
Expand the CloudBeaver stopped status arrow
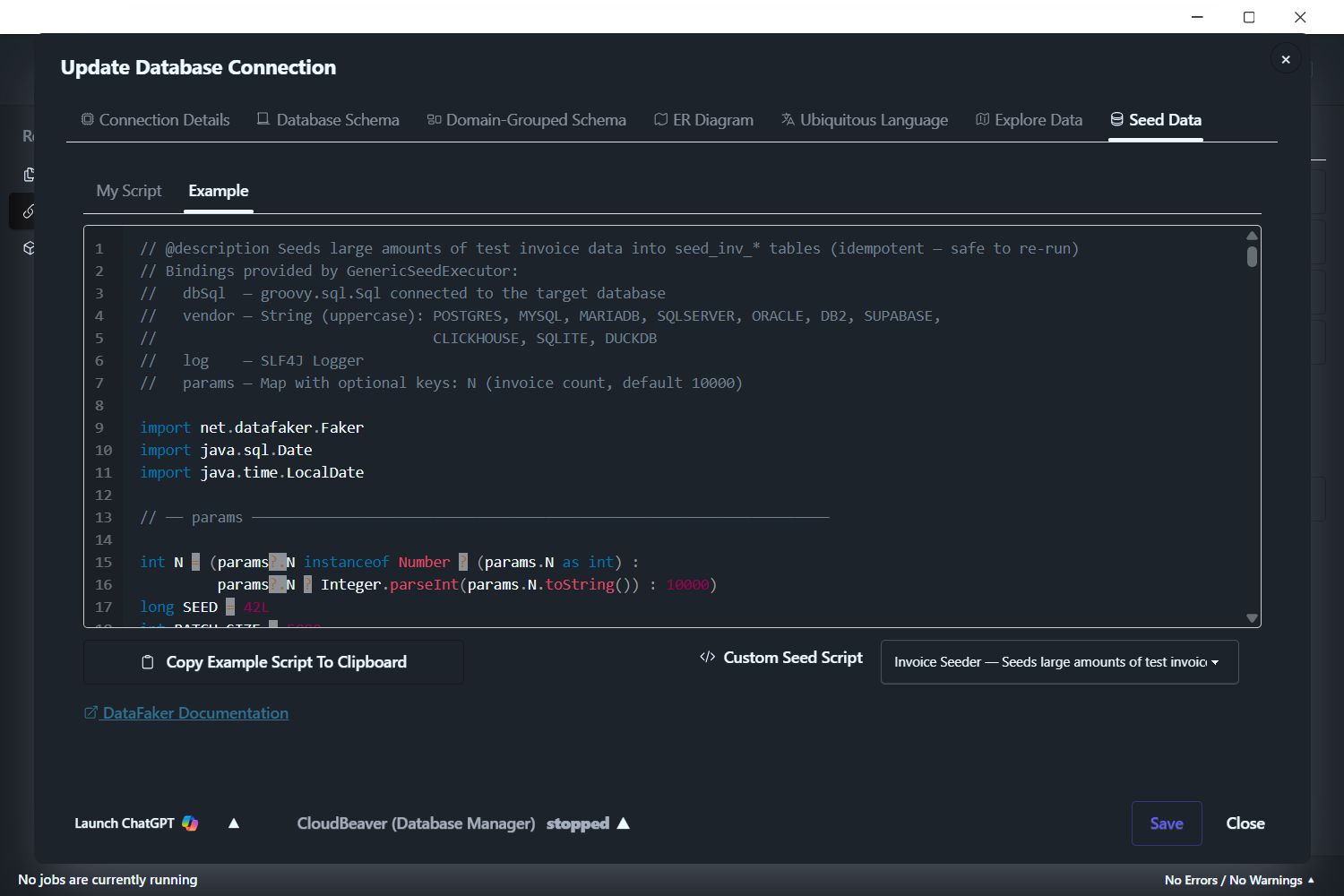pyautogui.click(x=624, y=823)
